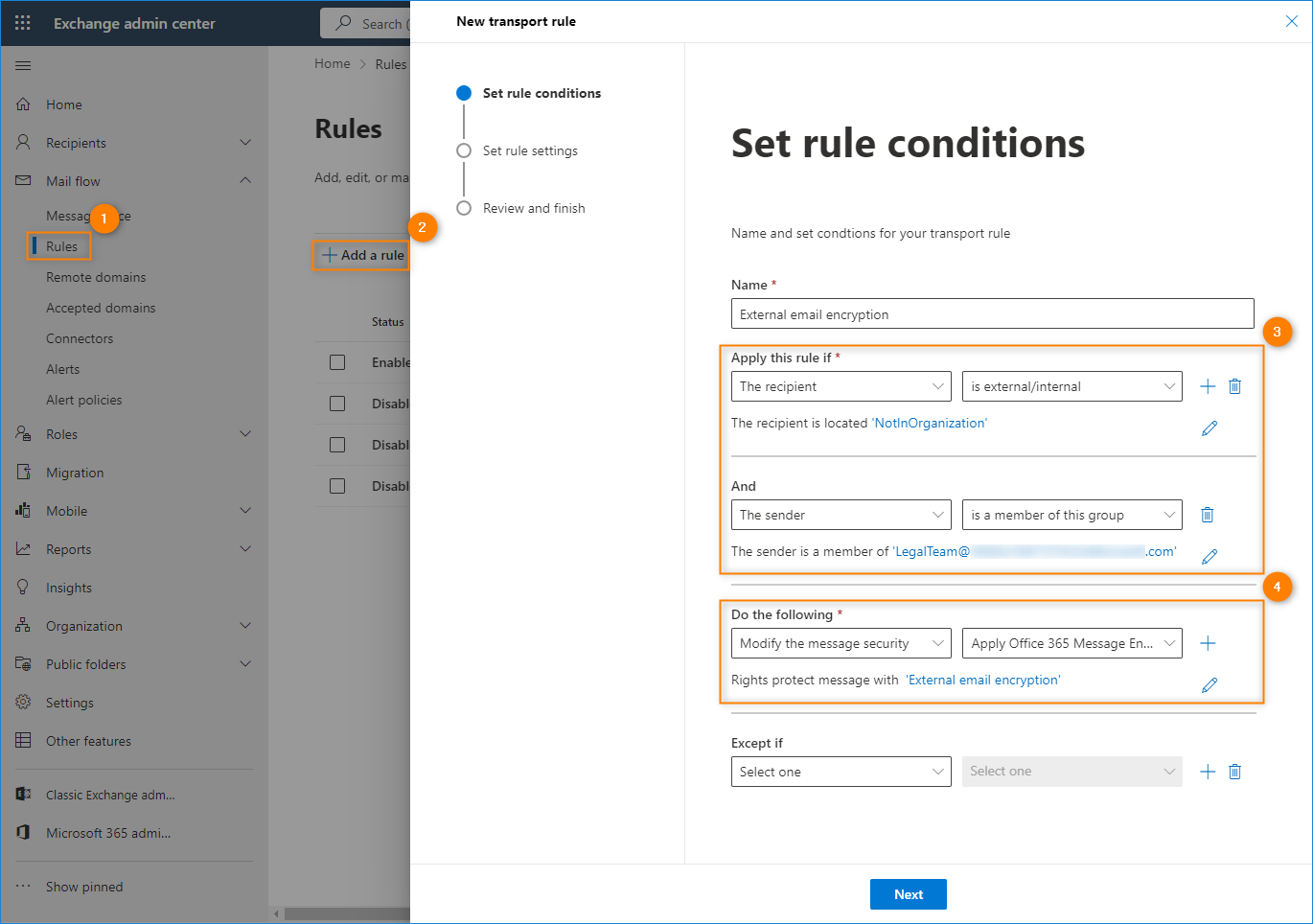Open Accepted domains in the sidebar

(101, 308)
